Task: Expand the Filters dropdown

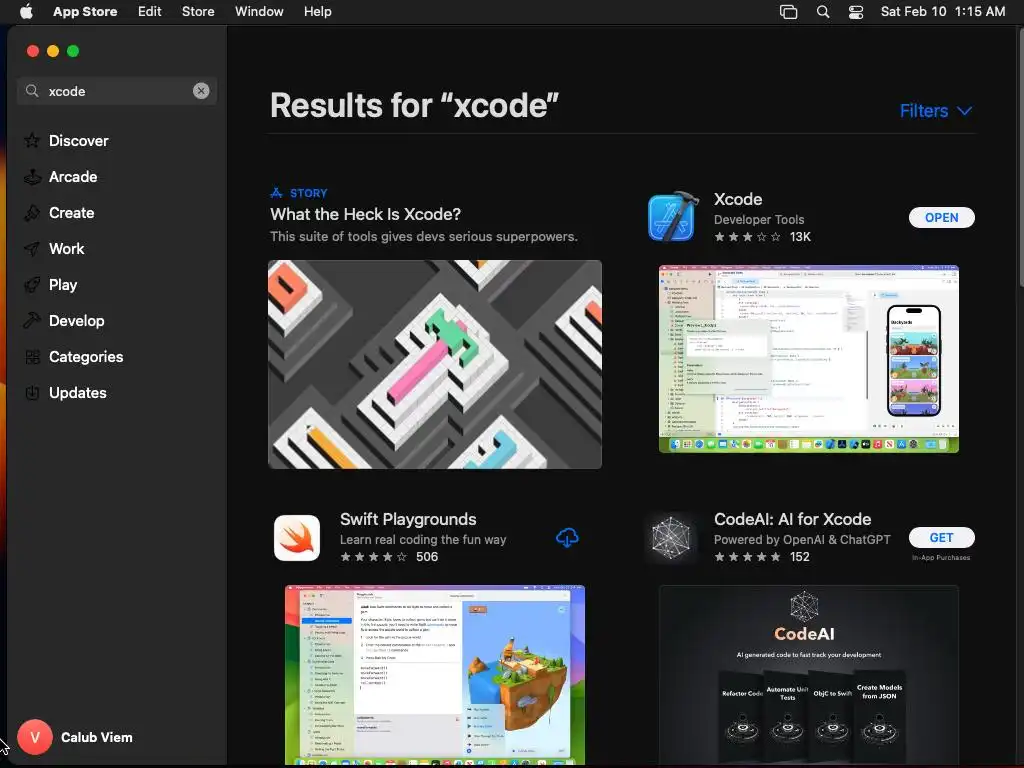Action: tap(936, 111)
